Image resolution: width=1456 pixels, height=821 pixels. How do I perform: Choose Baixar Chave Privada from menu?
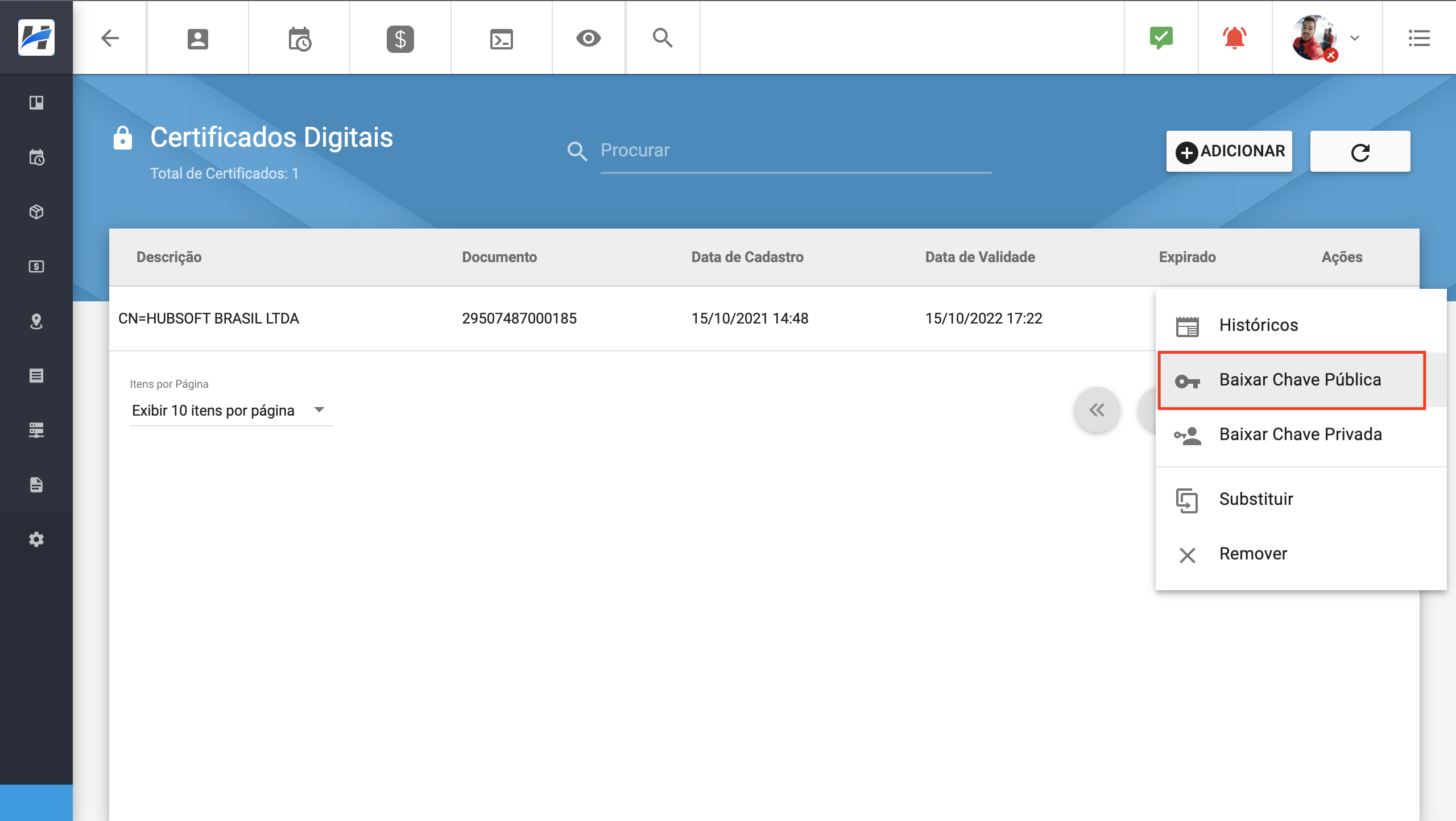(x=1300, y=434)
